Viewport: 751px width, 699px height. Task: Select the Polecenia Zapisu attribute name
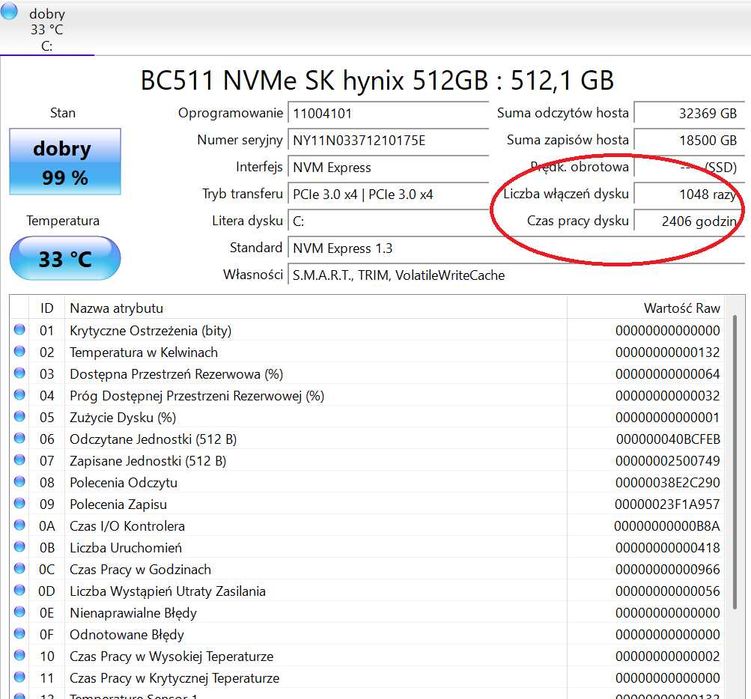[x=118, y=504]
